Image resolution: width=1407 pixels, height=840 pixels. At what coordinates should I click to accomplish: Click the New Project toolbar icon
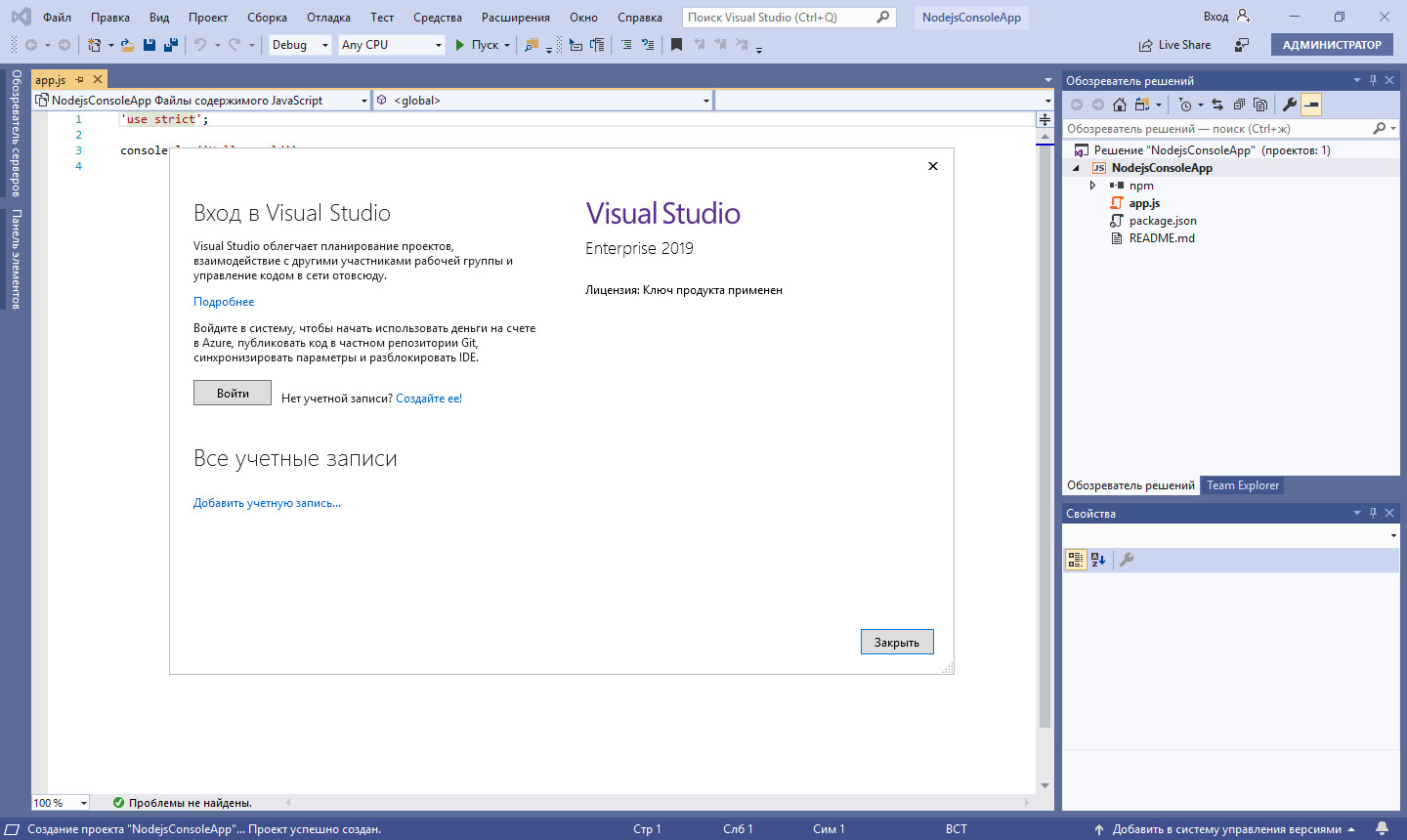point(94,45)
